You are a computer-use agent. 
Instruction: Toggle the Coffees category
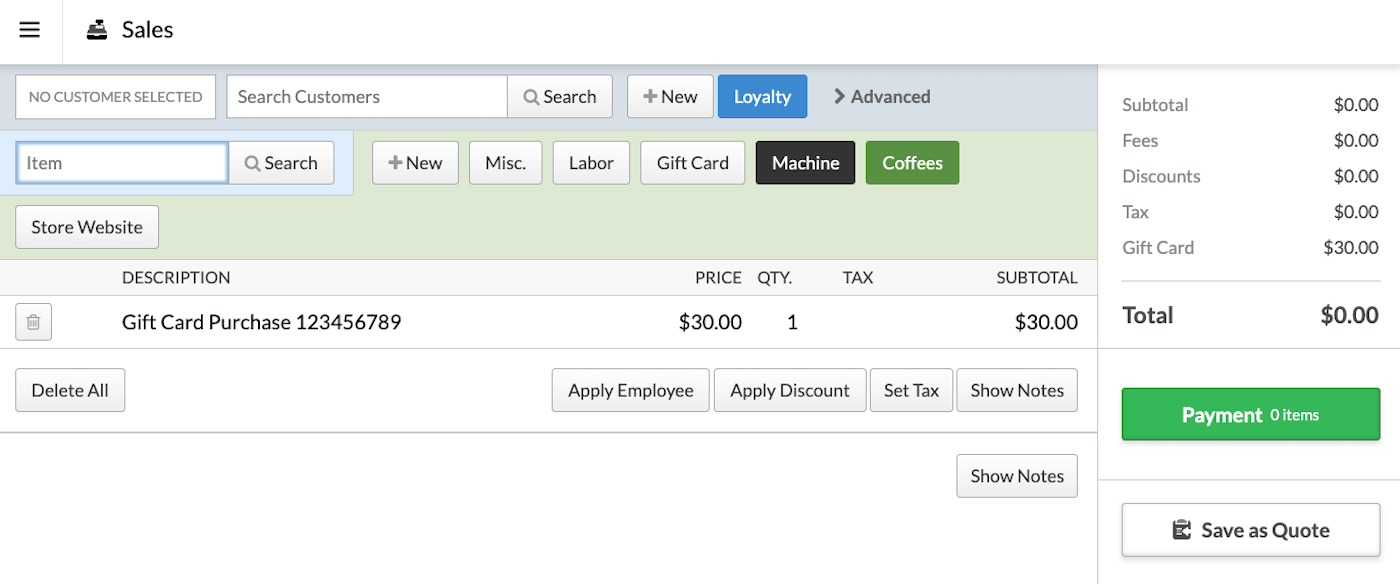click(x=912, y=162)
